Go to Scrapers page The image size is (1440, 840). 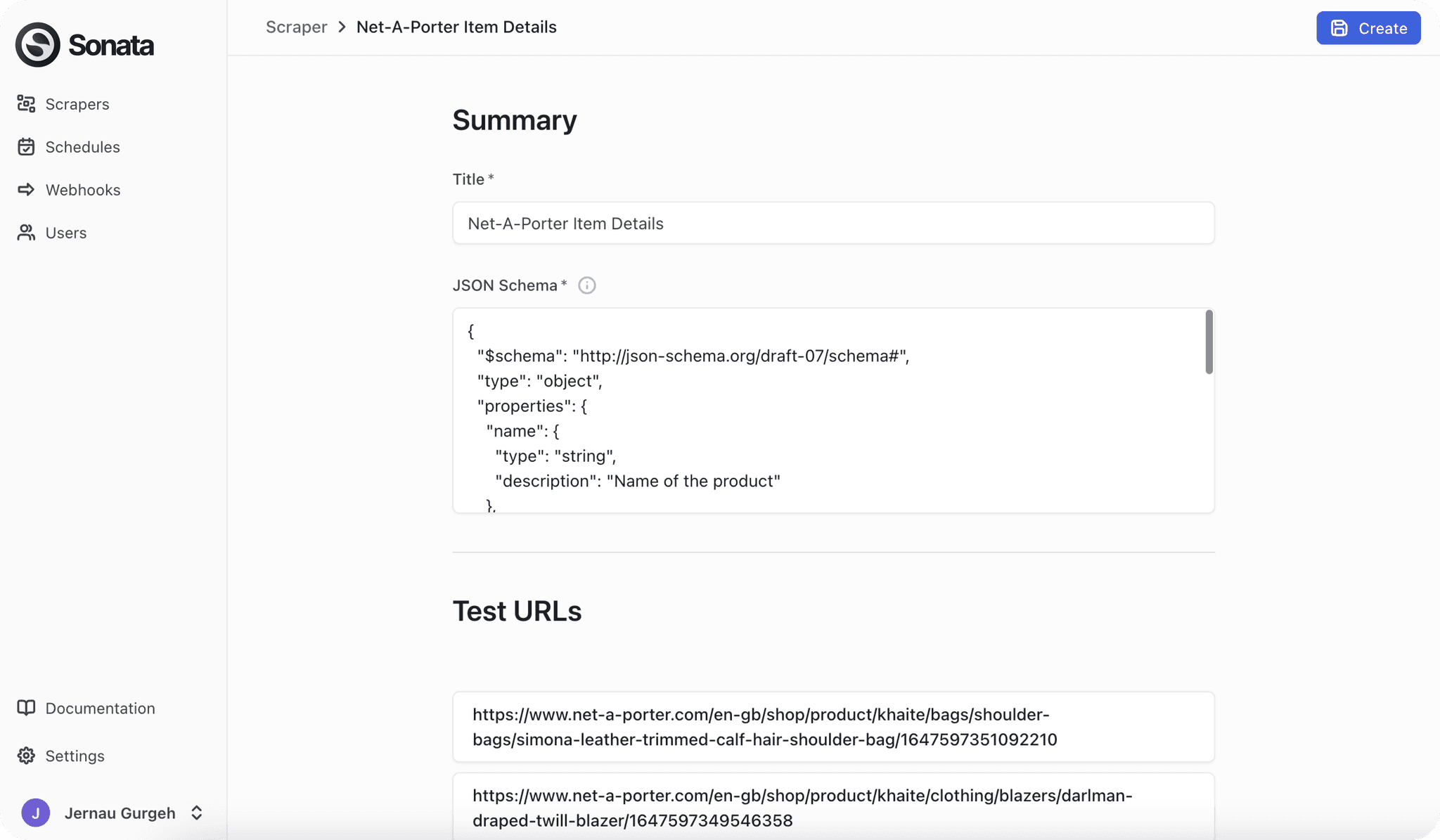point(77,104)
